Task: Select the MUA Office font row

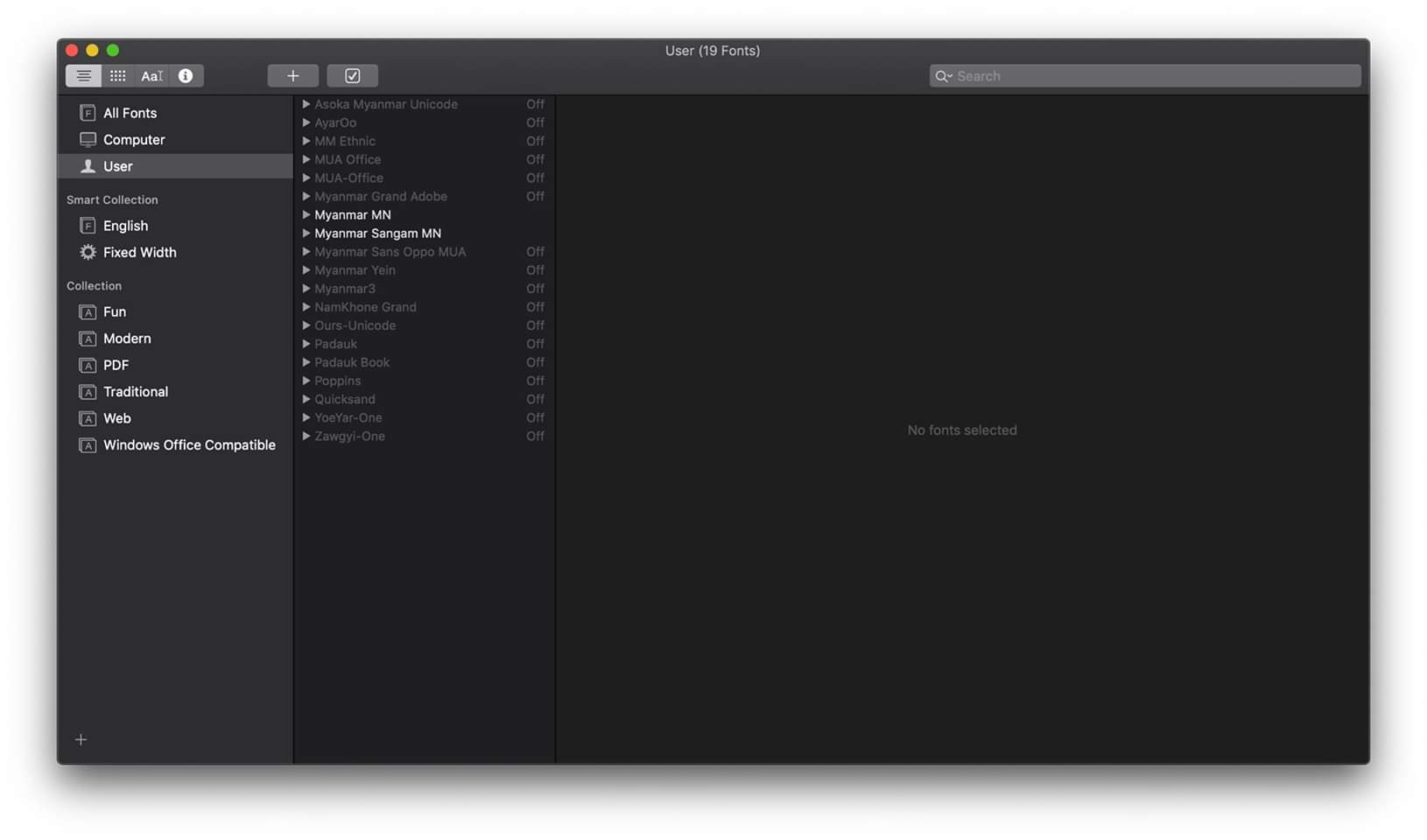Action: pos(425,159)
